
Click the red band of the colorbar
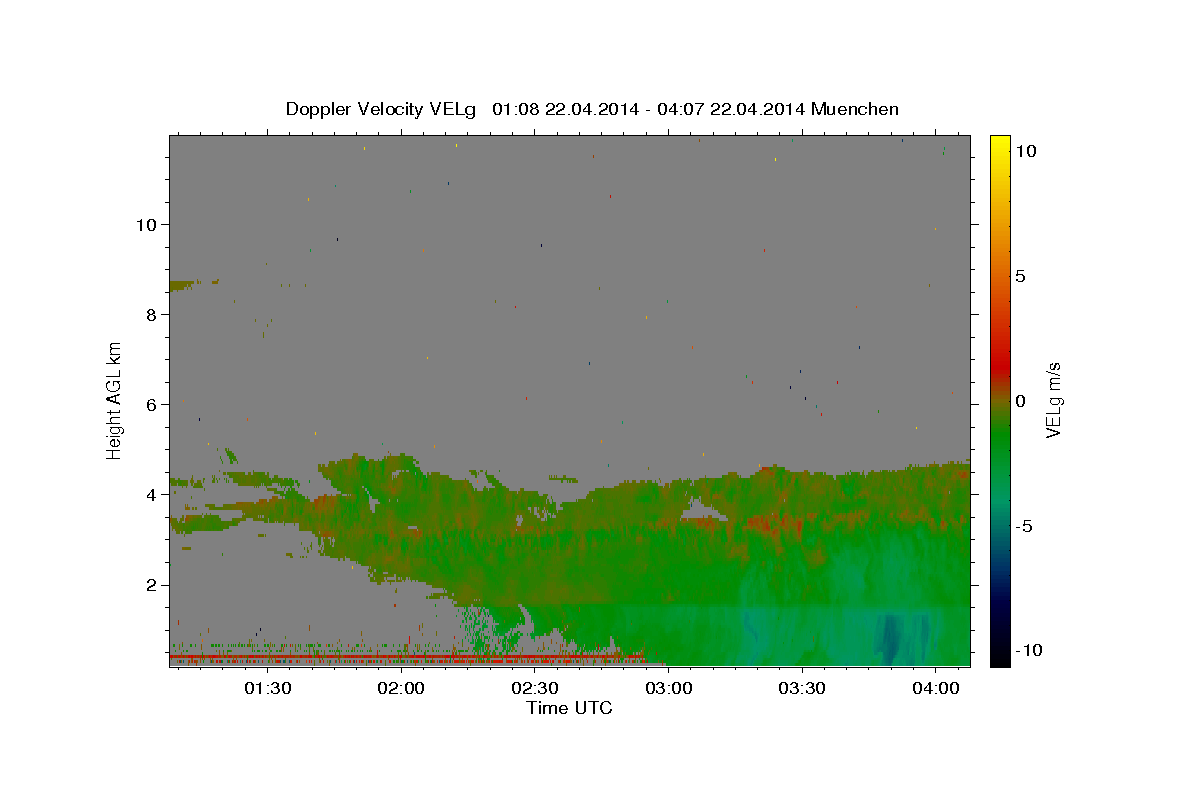pos(999,365)
